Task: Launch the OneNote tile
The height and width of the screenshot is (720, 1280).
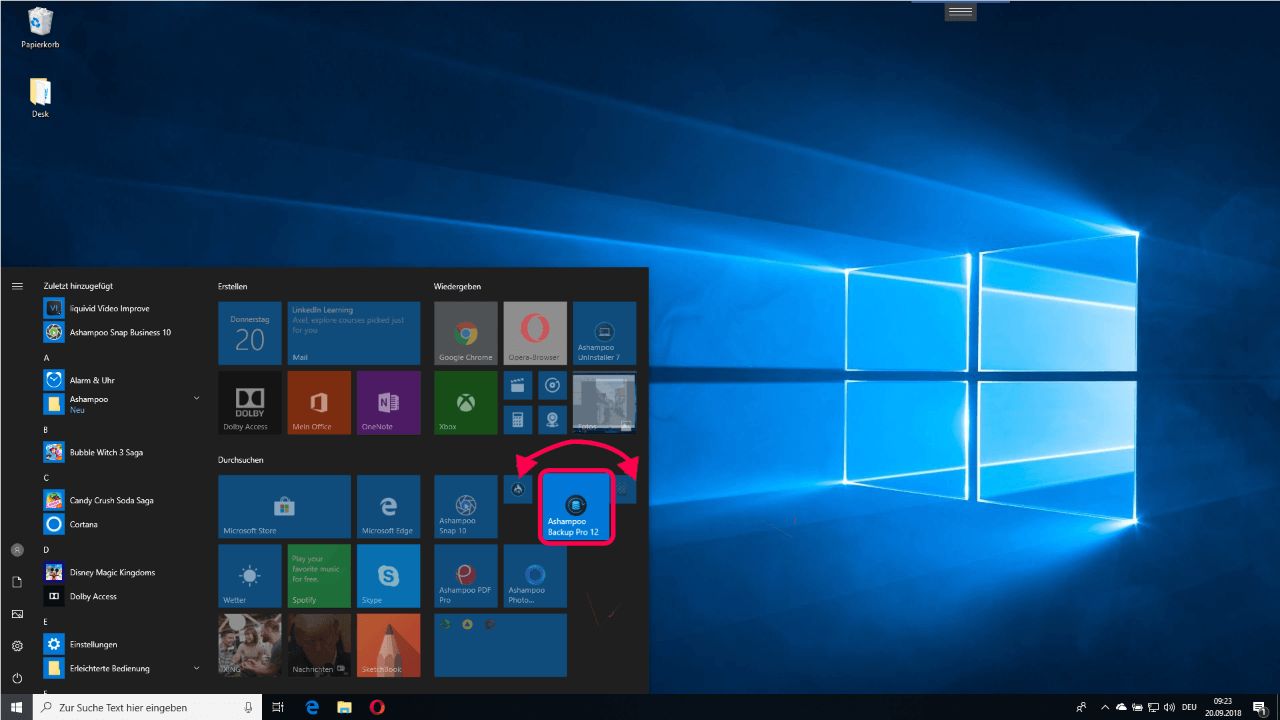Action: pyautogui.click(x=388, y=402)
